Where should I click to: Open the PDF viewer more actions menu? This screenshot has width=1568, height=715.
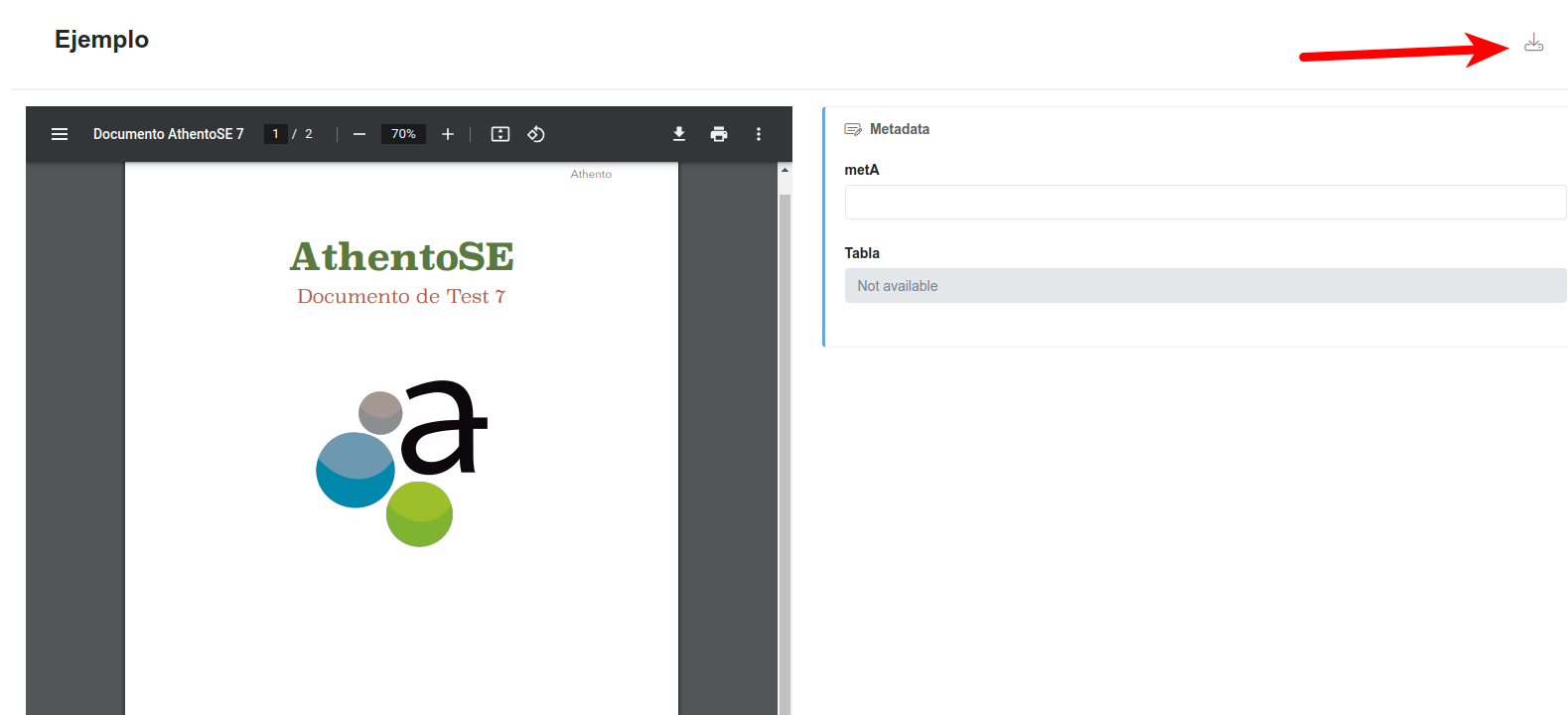click(x=759, y=134)
